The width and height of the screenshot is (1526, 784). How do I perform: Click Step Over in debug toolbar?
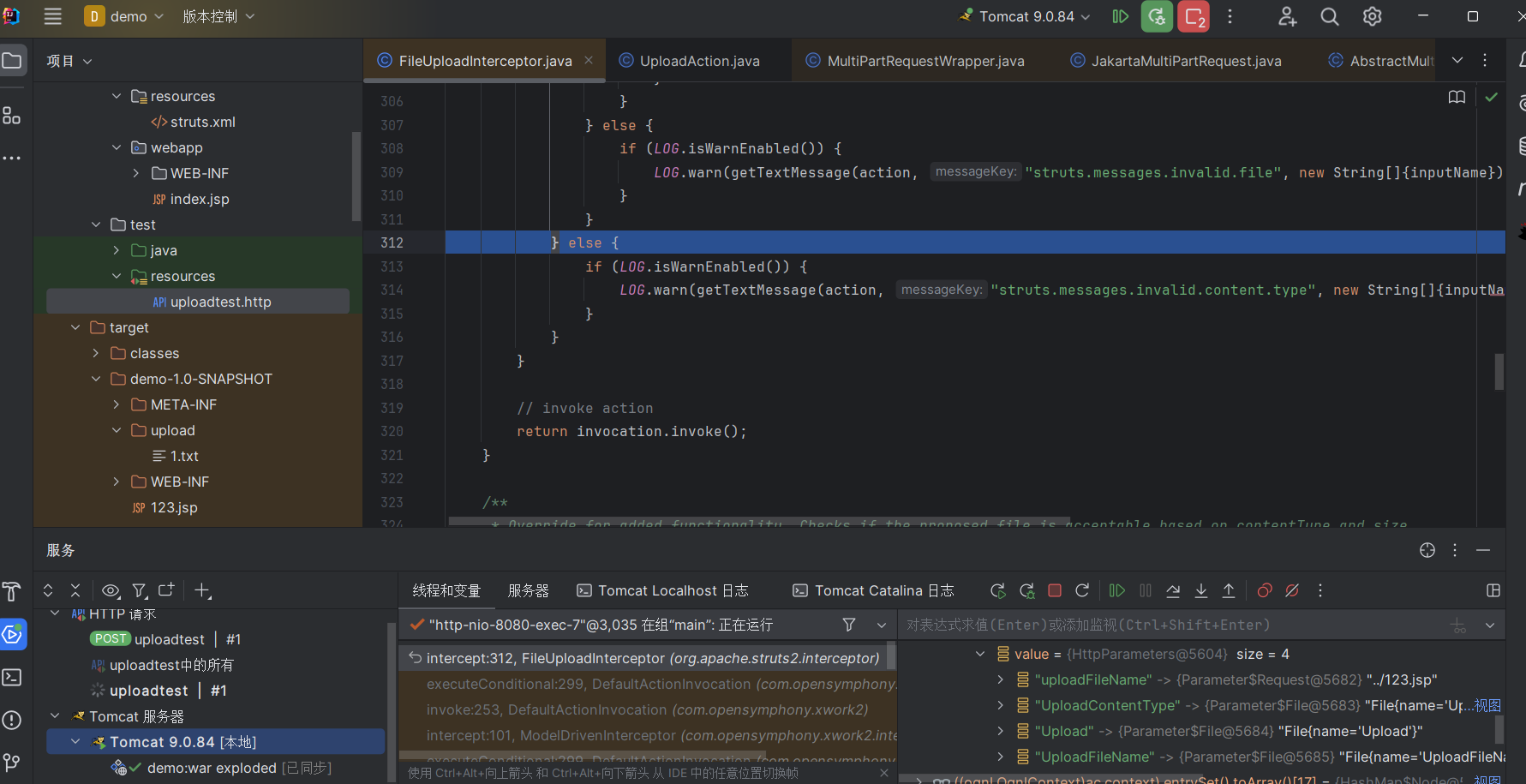coord(1173,590)
